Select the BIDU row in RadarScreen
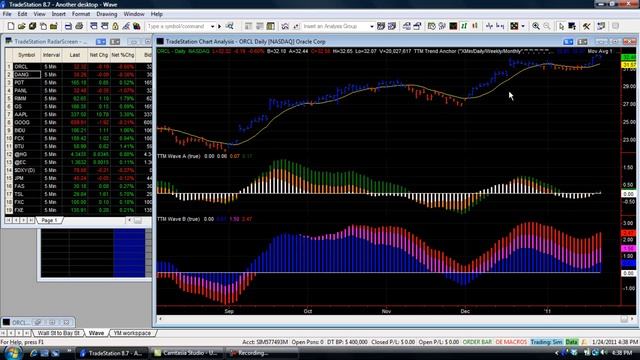The image size is (640, 360). tap(78, 131)
